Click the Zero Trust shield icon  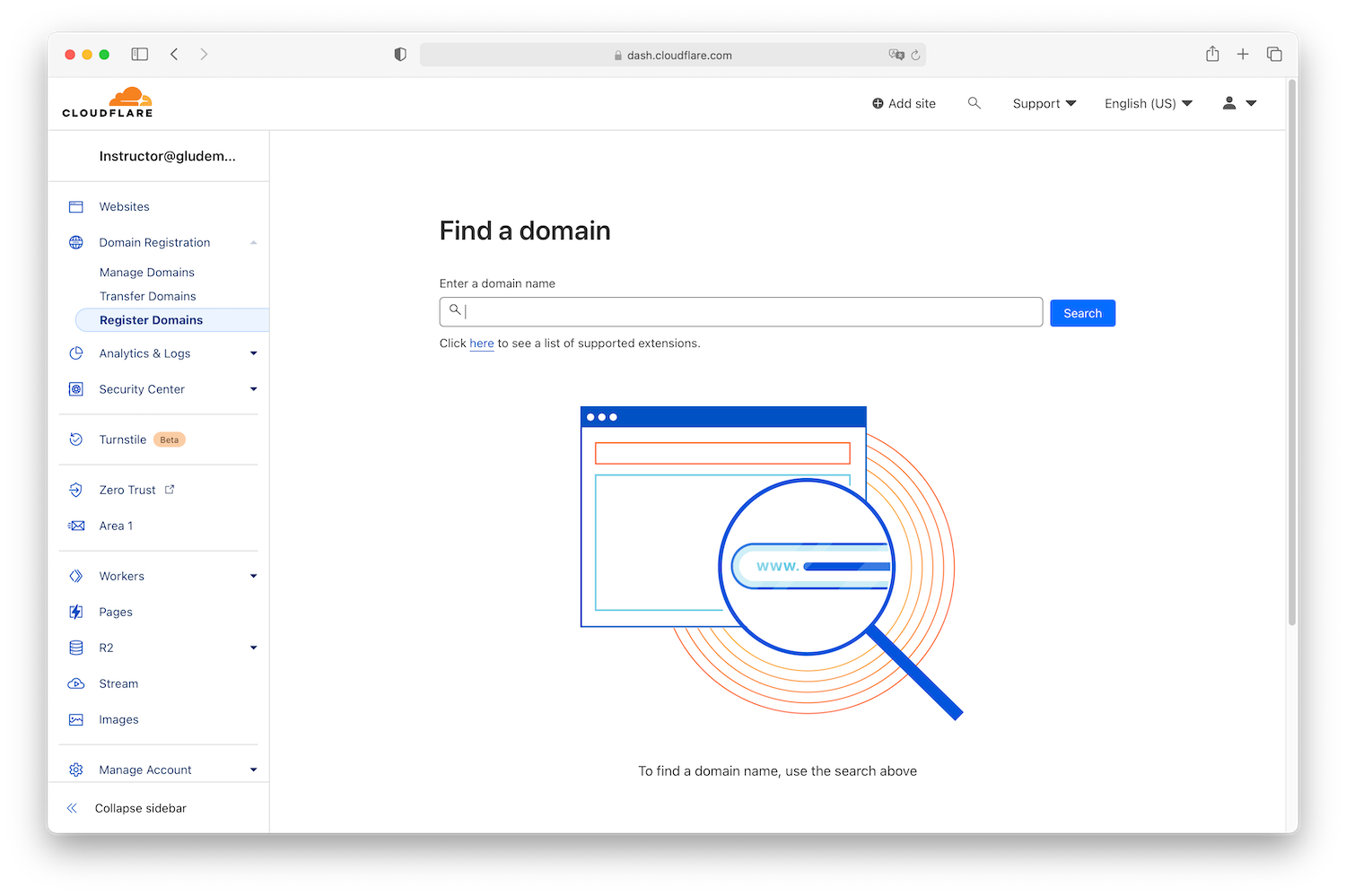pos(76,491)
